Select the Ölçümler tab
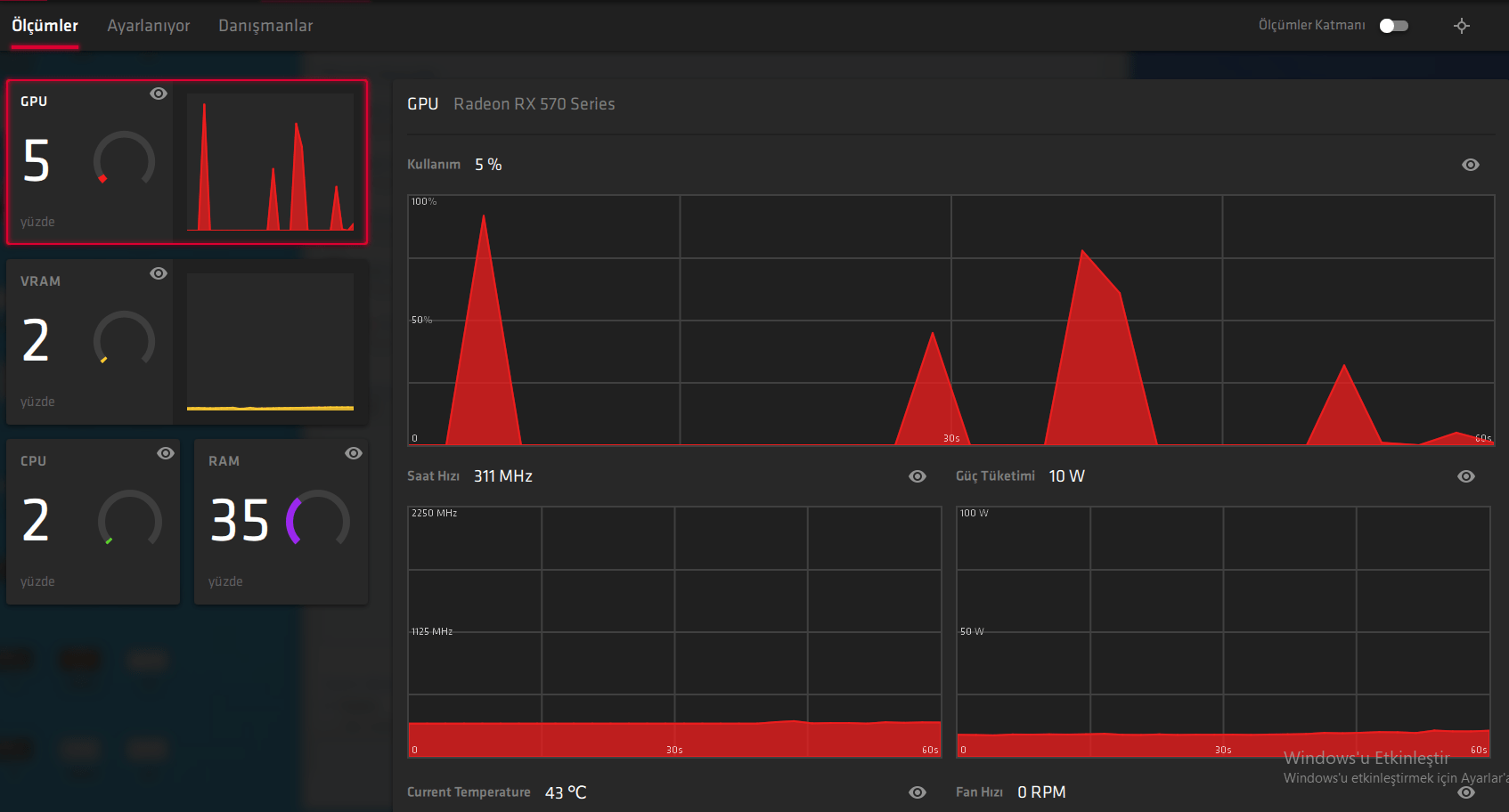This screenshot has height=812, width=1509. pyautogui.click(x=45, y=26)
